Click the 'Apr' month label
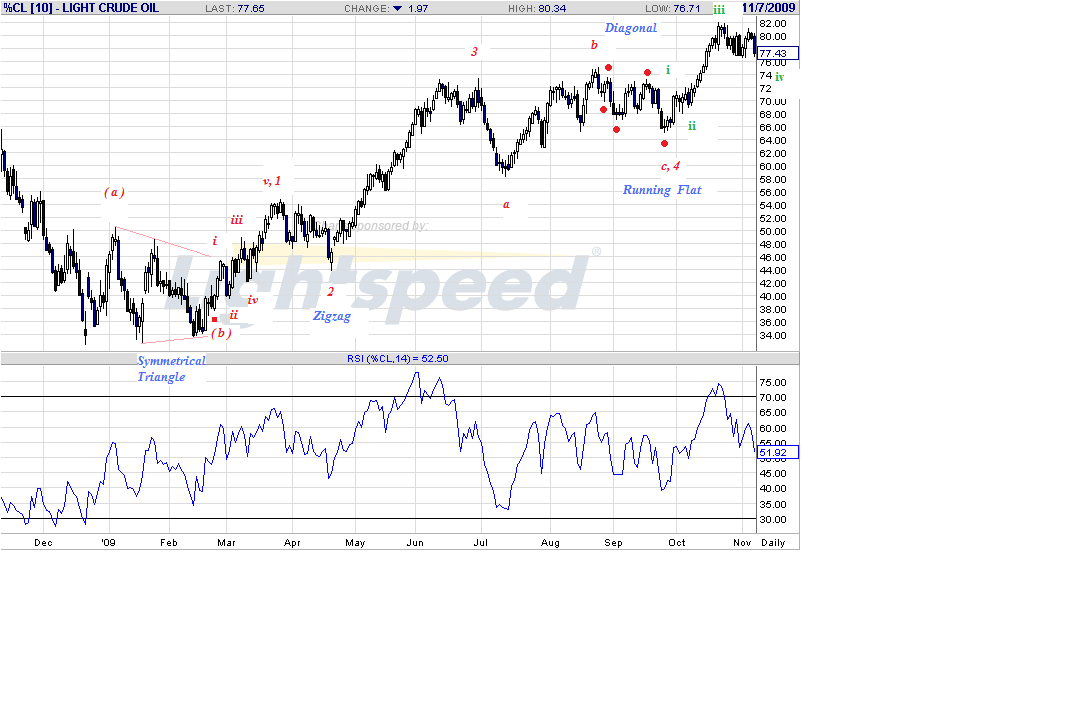The width and height of the screenshot is (1092, 715). [292, 542]
